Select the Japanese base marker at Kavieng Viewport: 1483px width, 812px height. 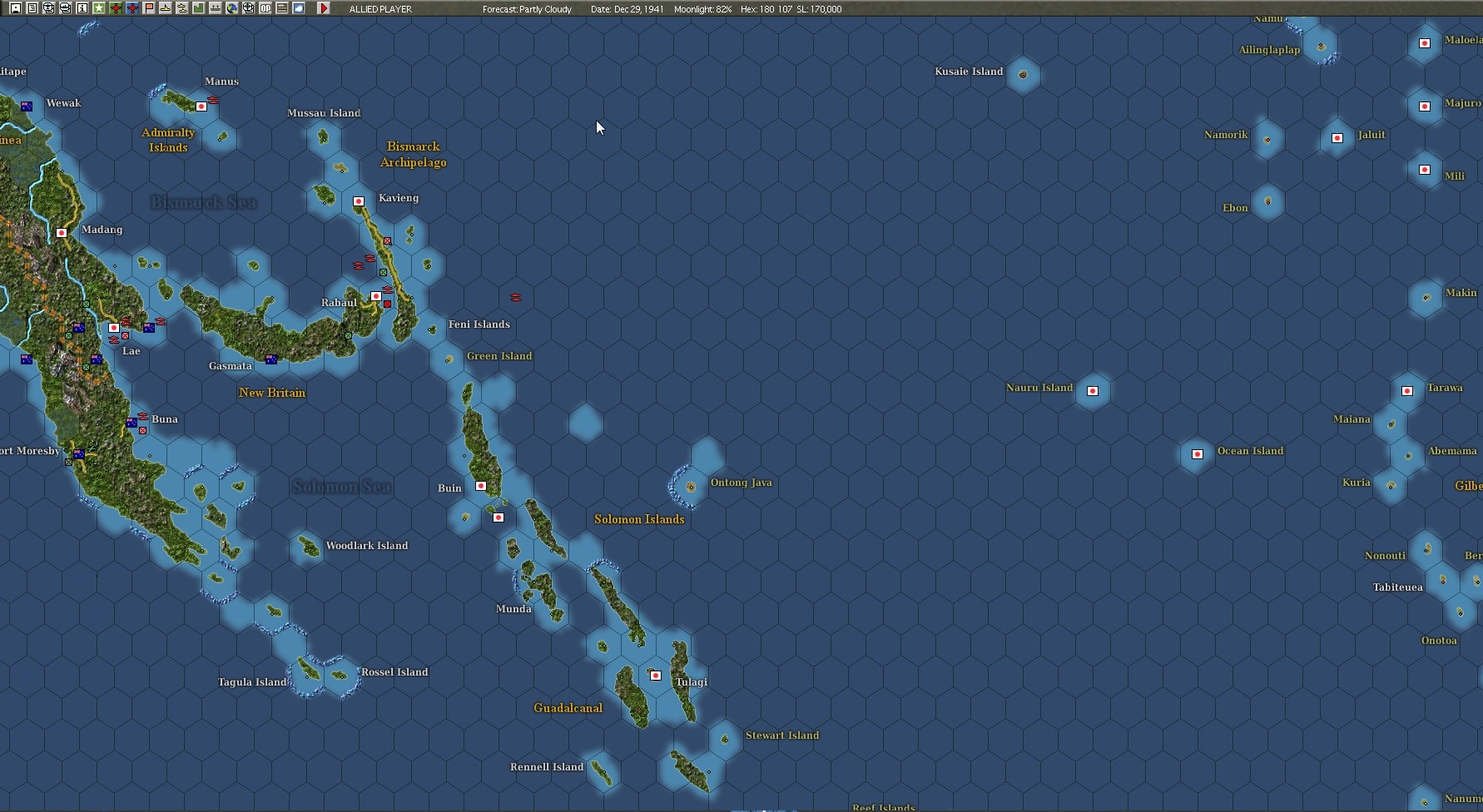[x=359, y=201]
